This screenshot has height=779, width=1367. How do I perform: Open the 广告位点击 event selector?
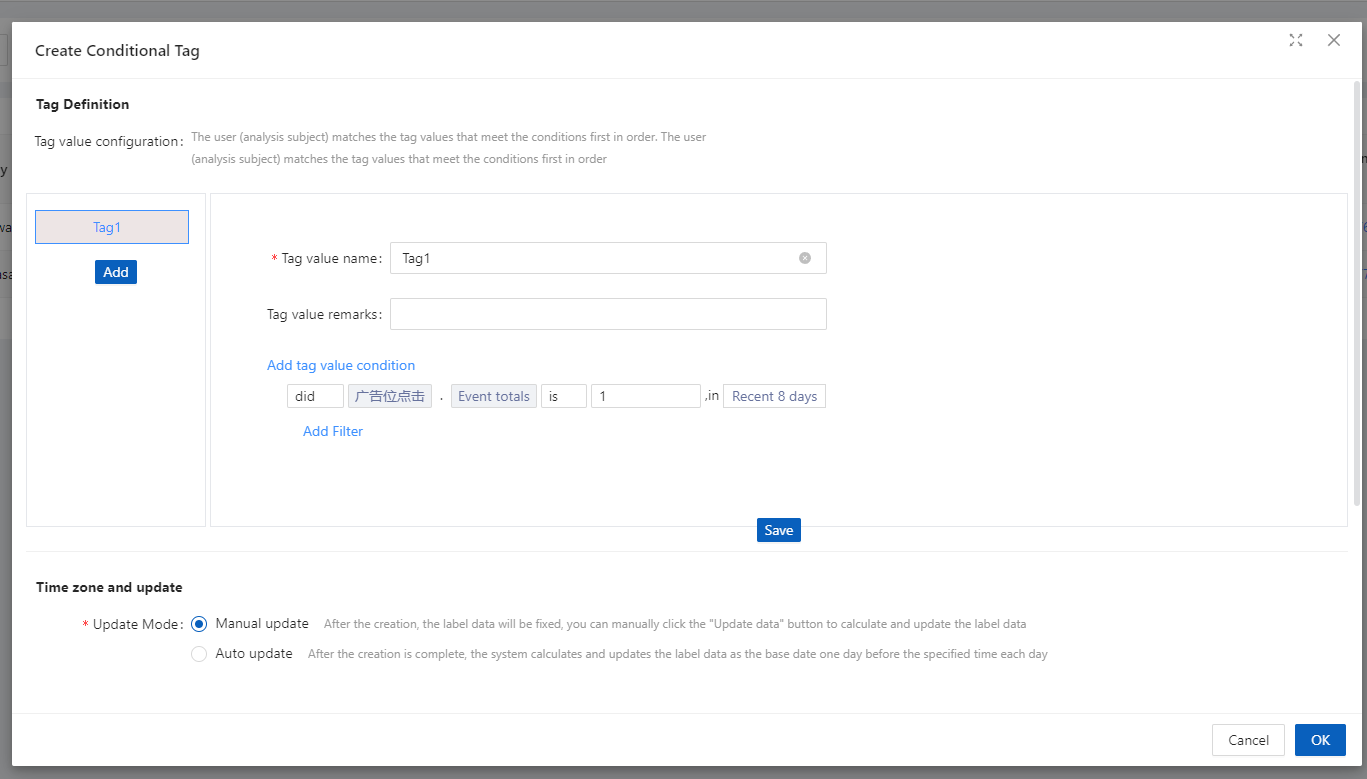(x=389, y=396)
